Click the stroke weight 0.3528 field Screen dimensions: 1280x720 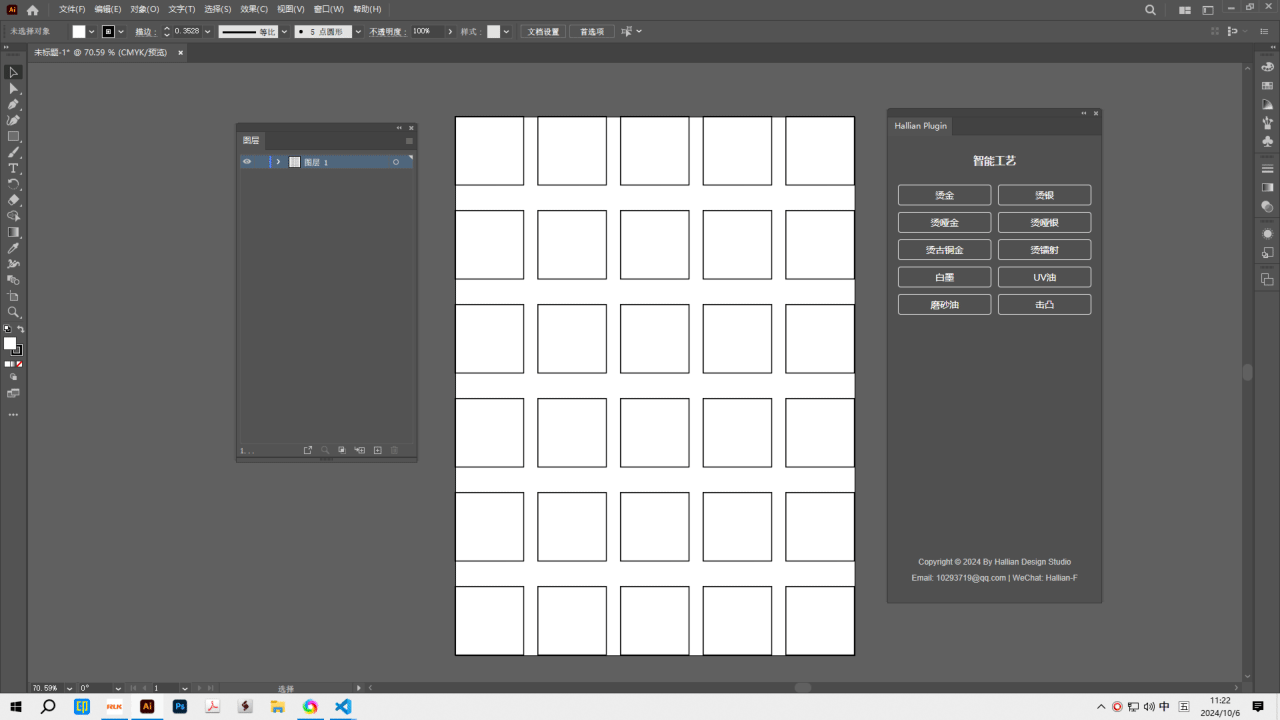[186, 32]
